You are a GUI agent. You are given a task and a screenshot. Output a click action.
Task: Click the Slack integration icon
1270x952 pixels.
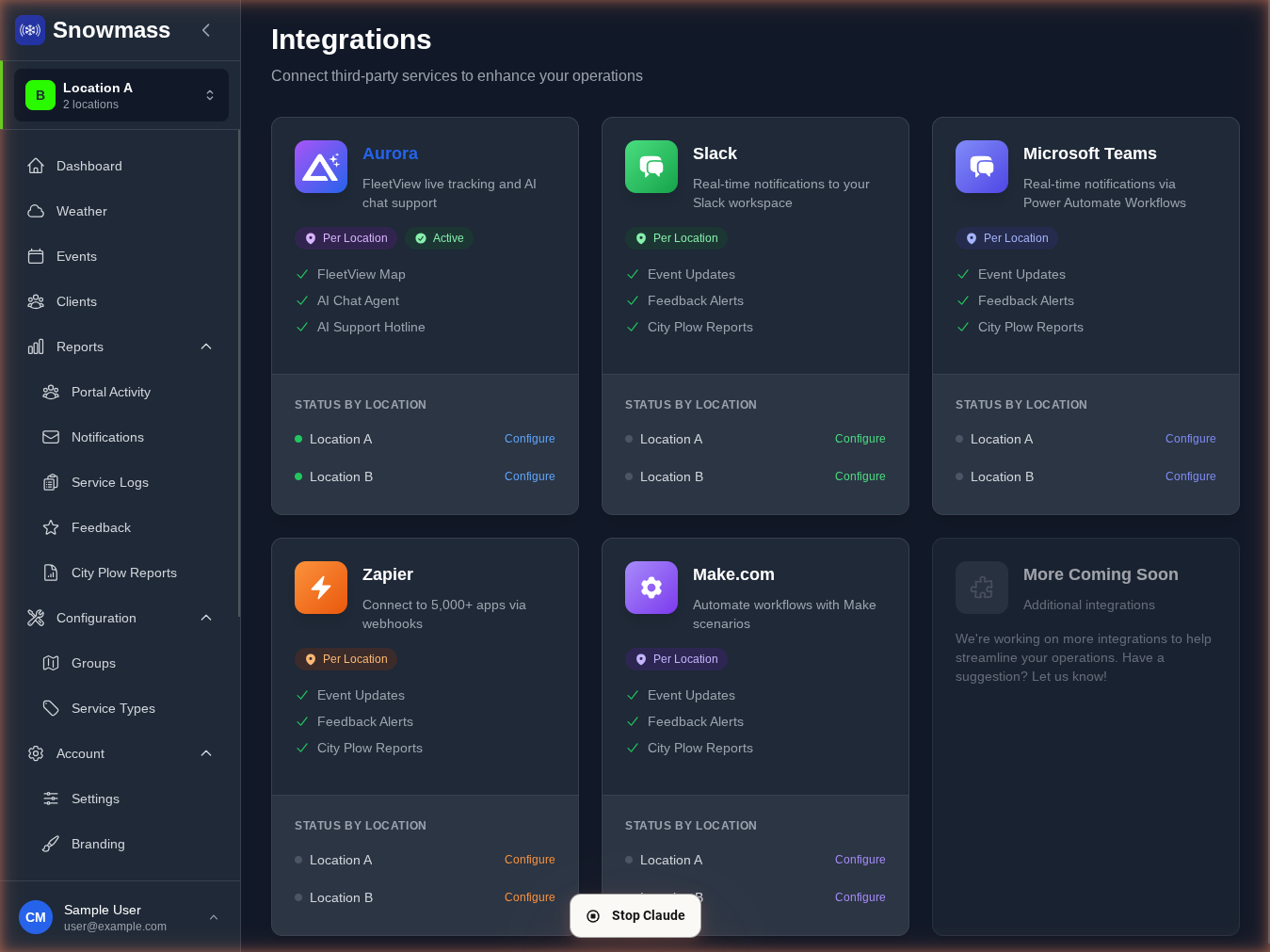(x=651, y=167)
